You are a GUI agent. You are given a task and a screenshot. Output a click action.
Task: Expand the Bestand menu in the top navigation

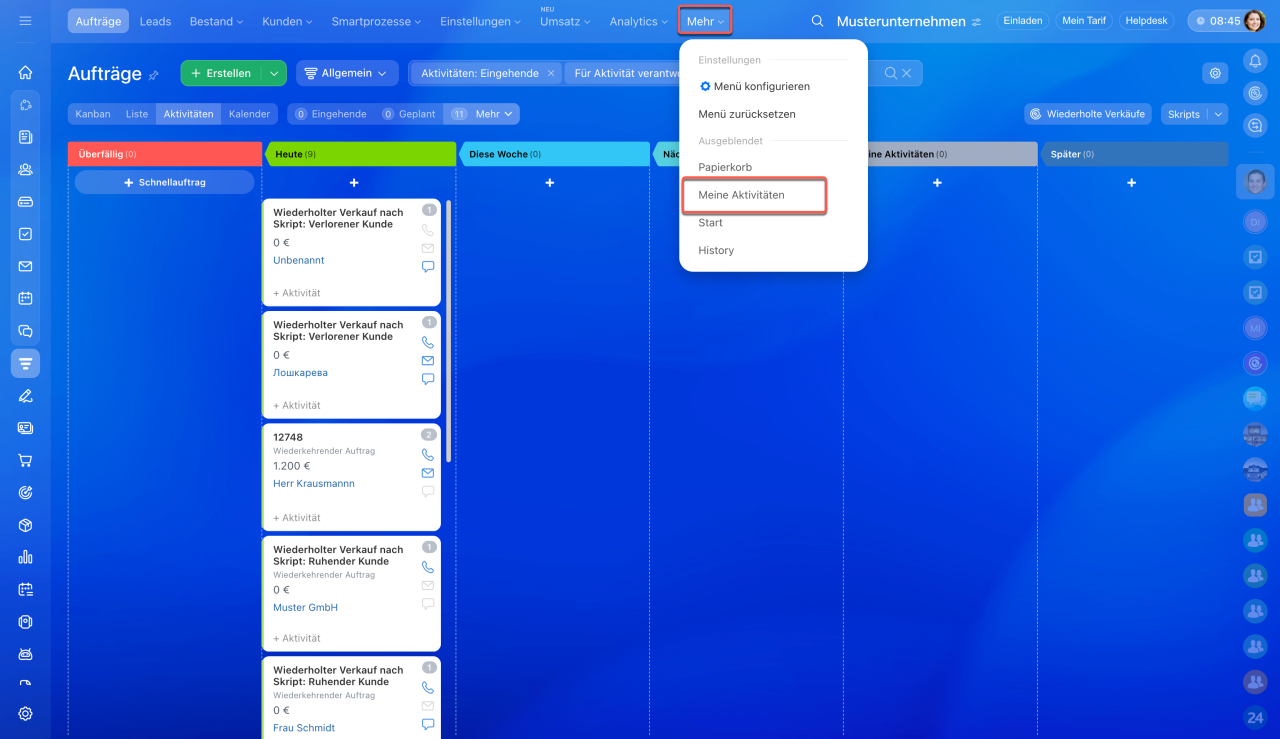click(x=216, y=21)
